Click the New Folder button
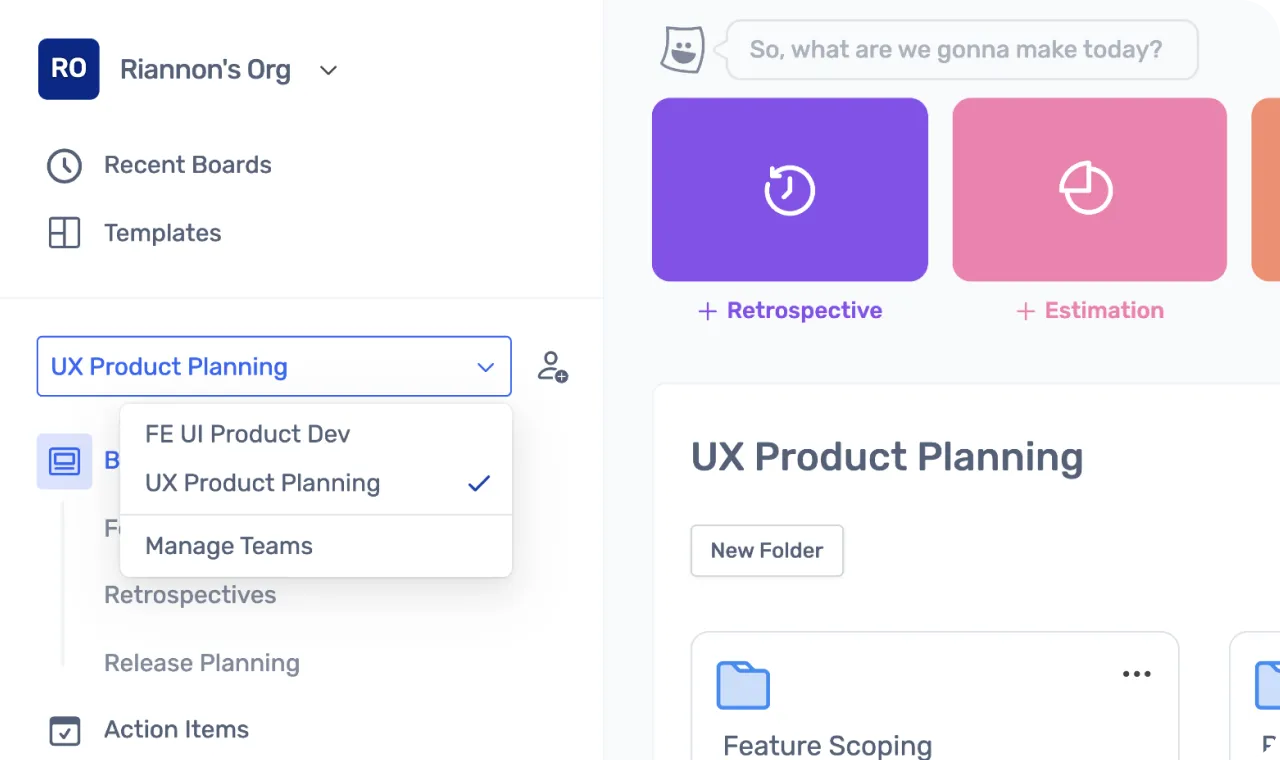The image size is (1280, 760). [766, 550]
